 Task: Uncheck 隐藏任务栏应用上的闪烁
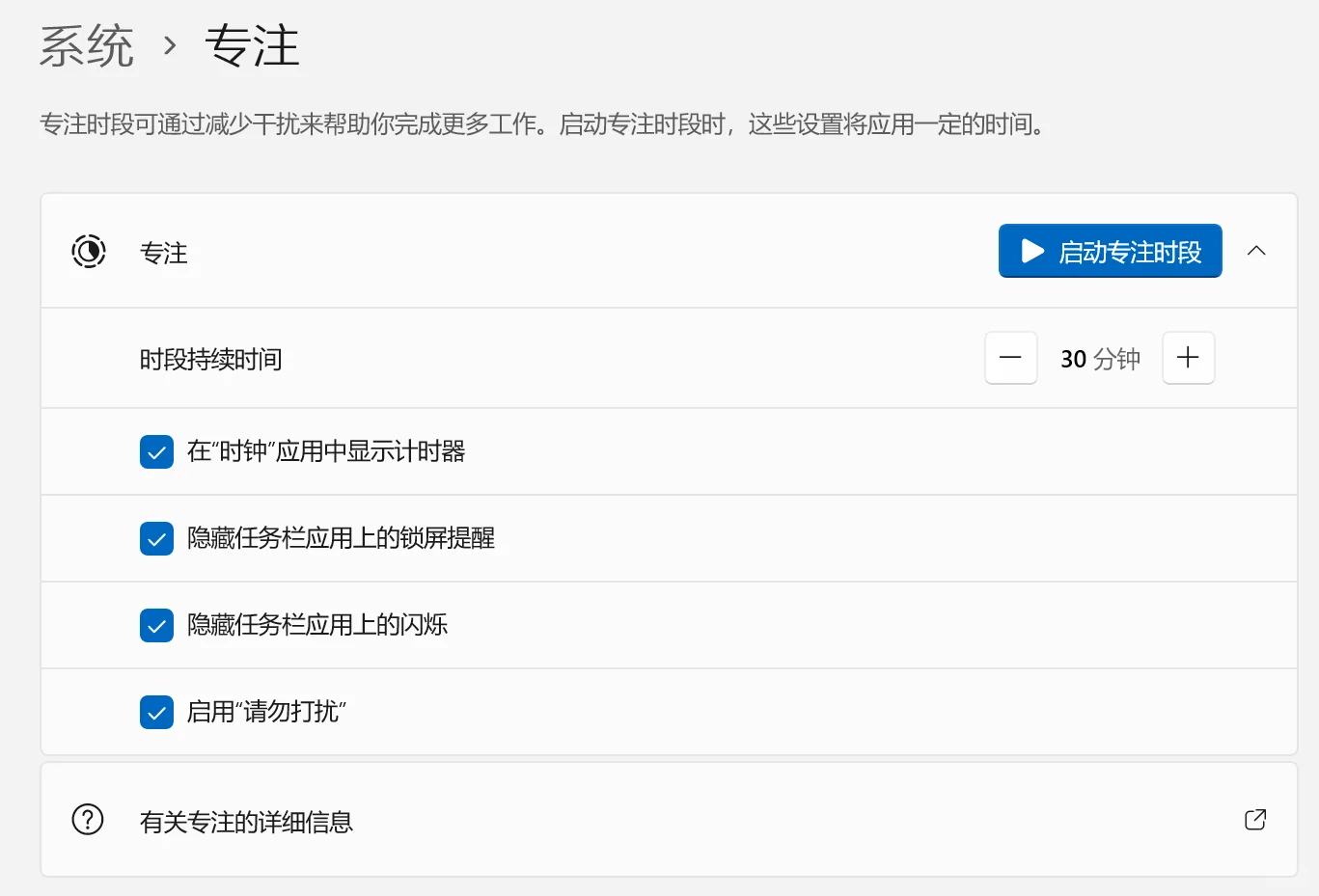coord(156,625)
